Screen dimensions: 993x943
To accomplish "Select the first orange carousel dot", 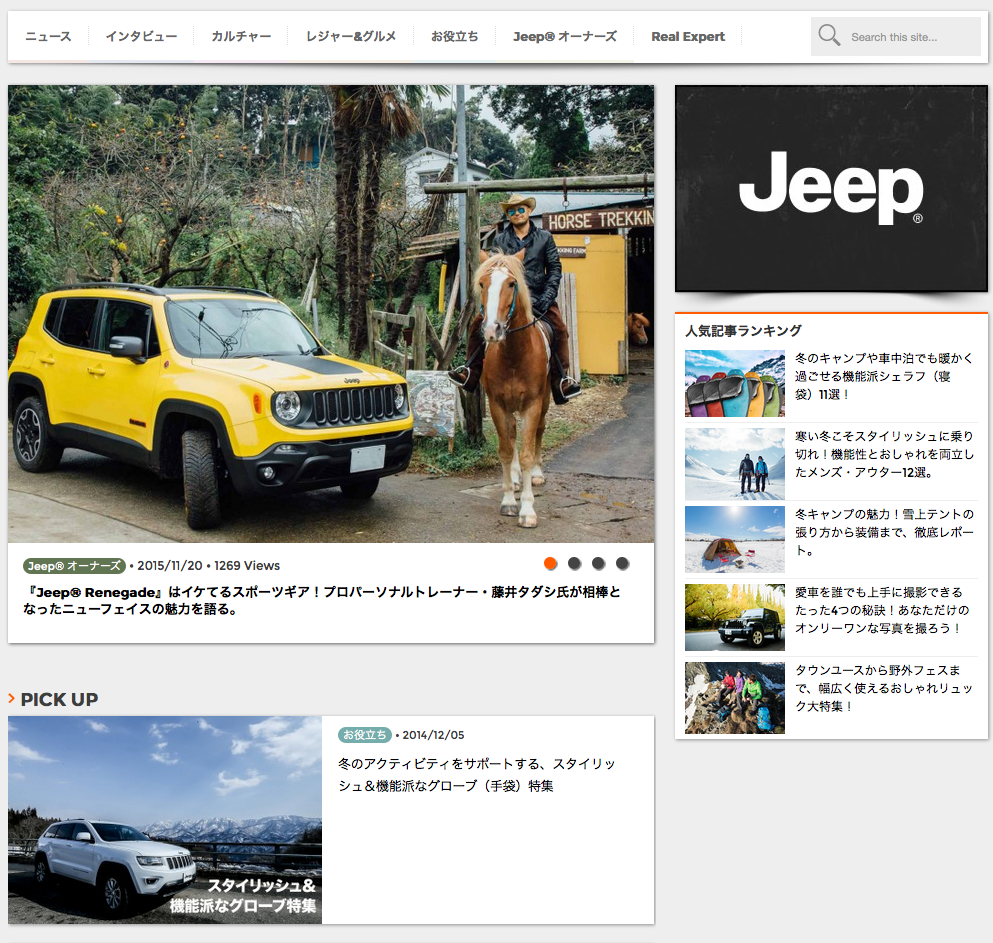I will point(550,563).
